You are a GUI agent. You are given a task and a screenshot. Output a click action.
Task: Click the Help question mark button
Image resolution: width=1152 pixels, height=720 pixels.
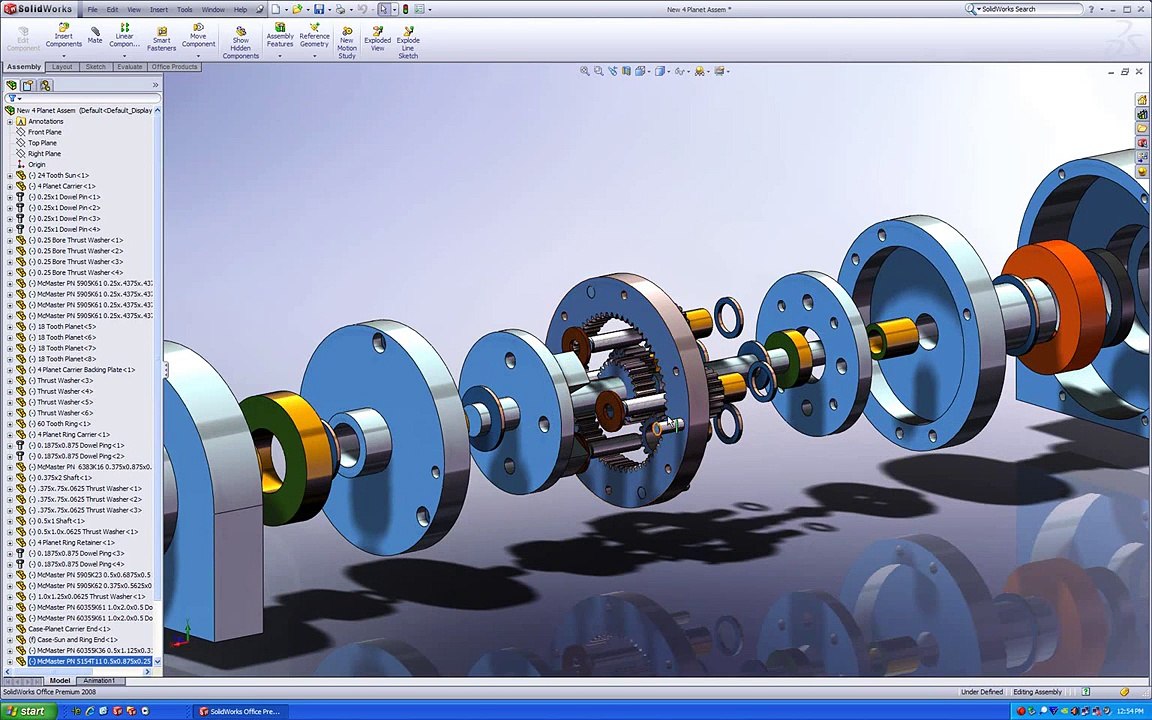[x=1092, y=10]
